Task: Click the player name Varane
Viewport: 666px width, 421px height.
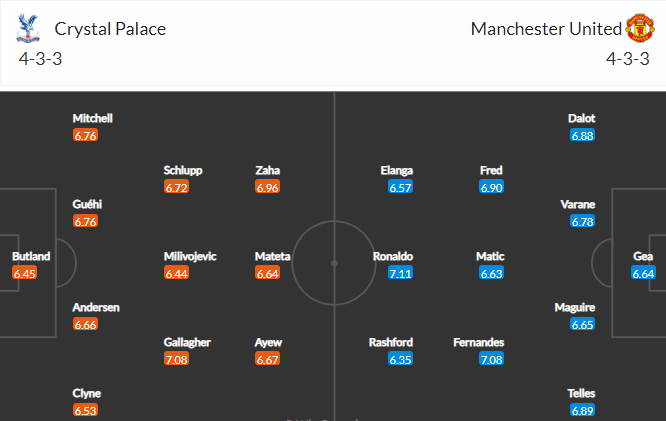Action: point(578,204)
